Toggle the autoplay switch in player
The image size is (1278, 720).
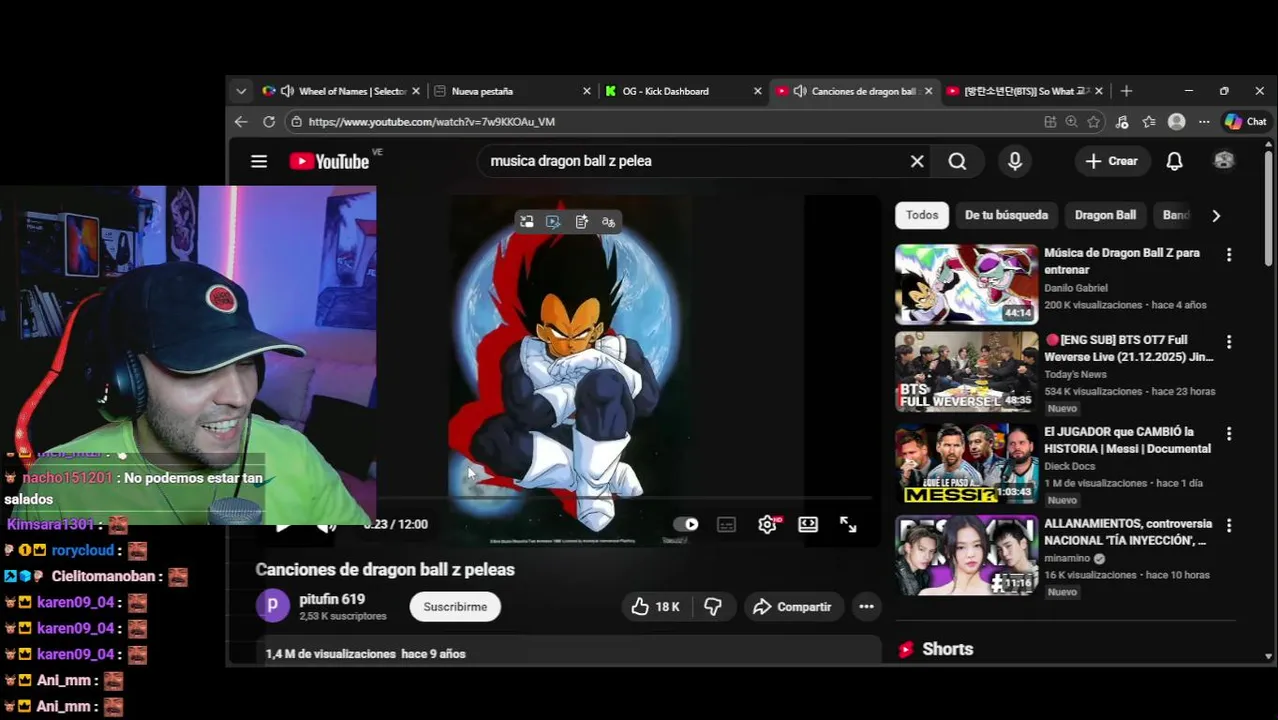[x=686, y=524]
